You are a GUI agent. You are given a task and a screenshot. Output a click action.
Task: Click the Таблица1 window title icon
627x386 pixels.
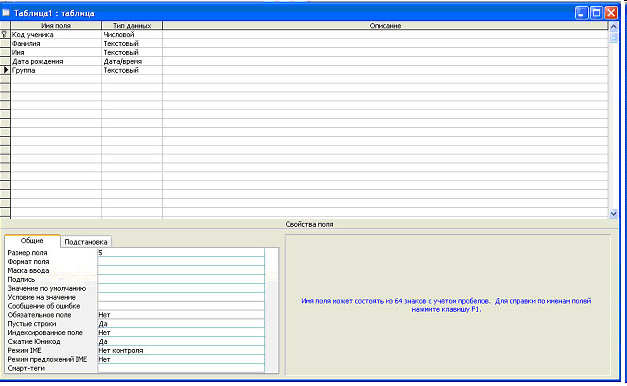click(6, 13)
